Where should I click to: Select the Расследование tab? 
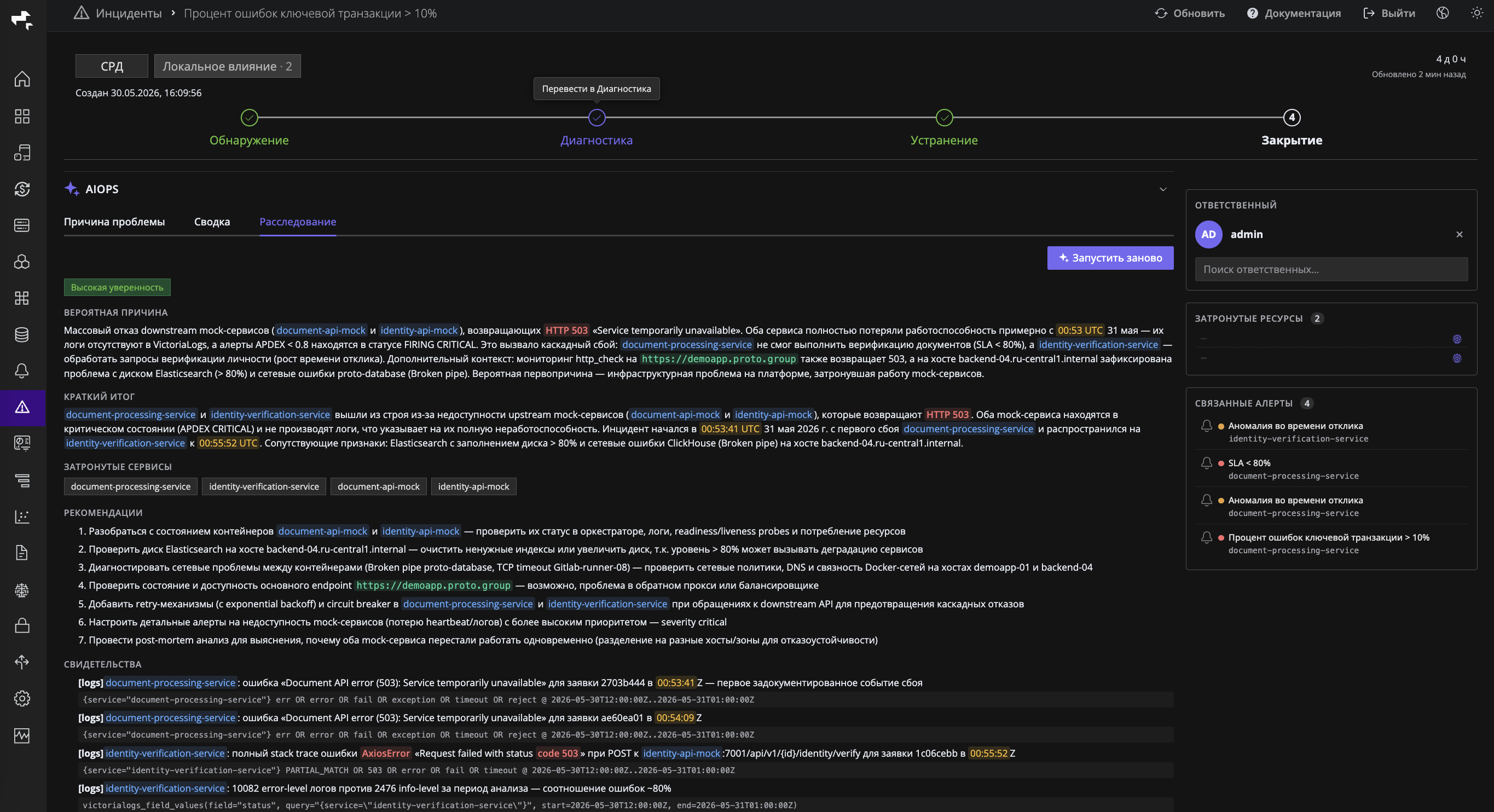[x=298, y=222]
